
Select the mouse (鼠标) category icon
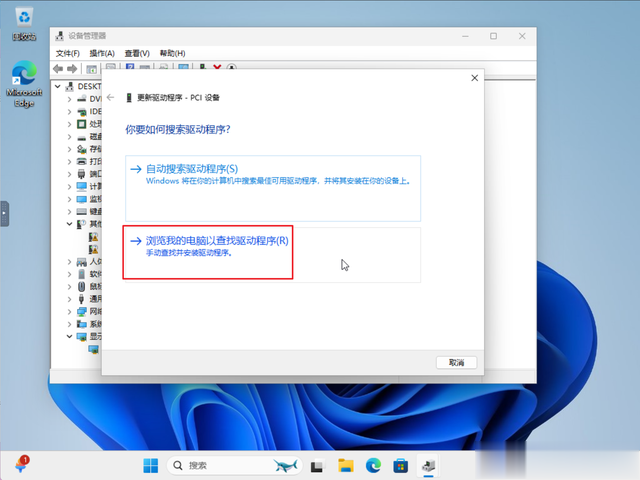[82, 287]
